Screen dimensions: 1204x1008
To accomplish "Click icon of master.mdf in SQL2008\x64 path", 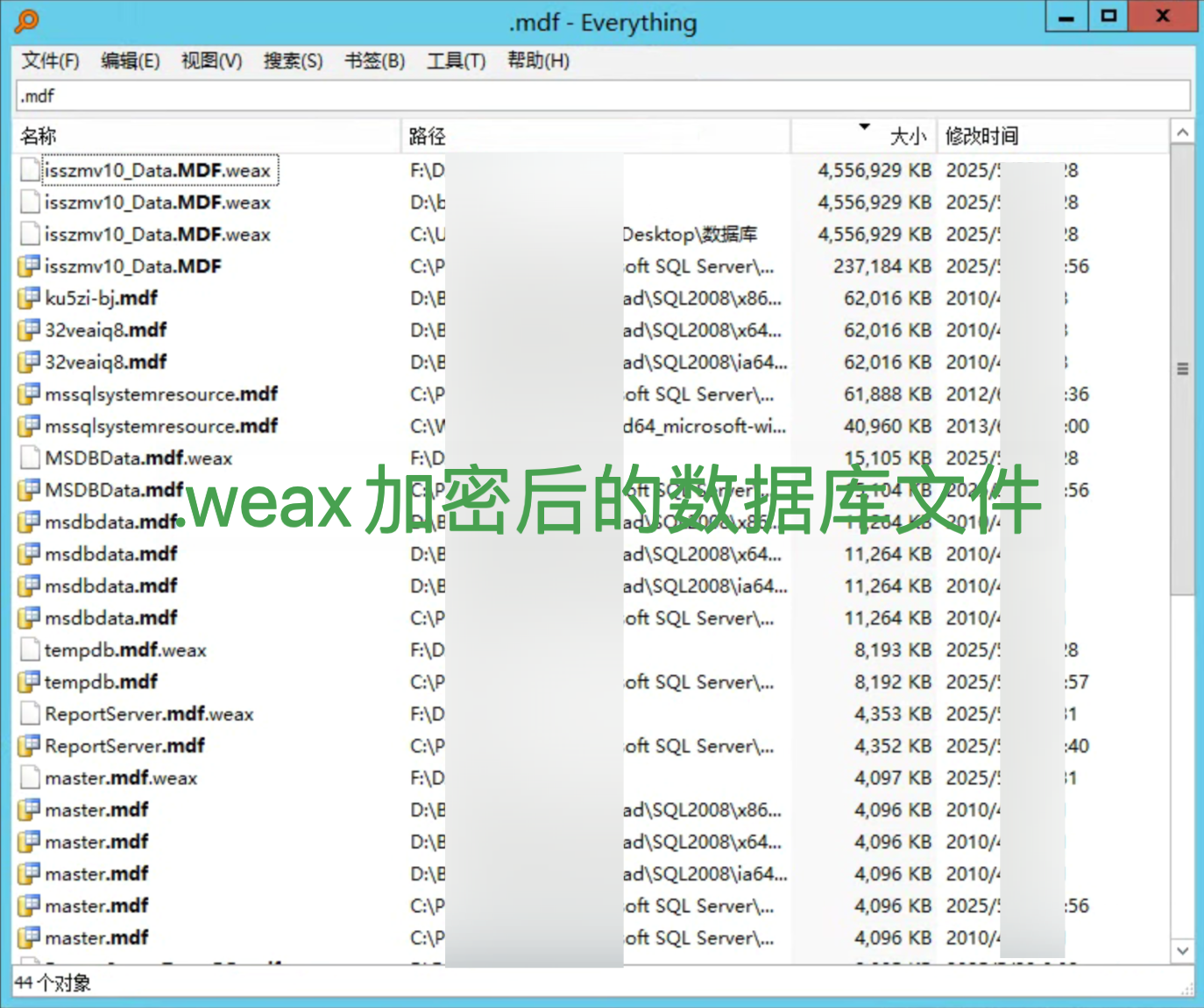I will [30, 841].
